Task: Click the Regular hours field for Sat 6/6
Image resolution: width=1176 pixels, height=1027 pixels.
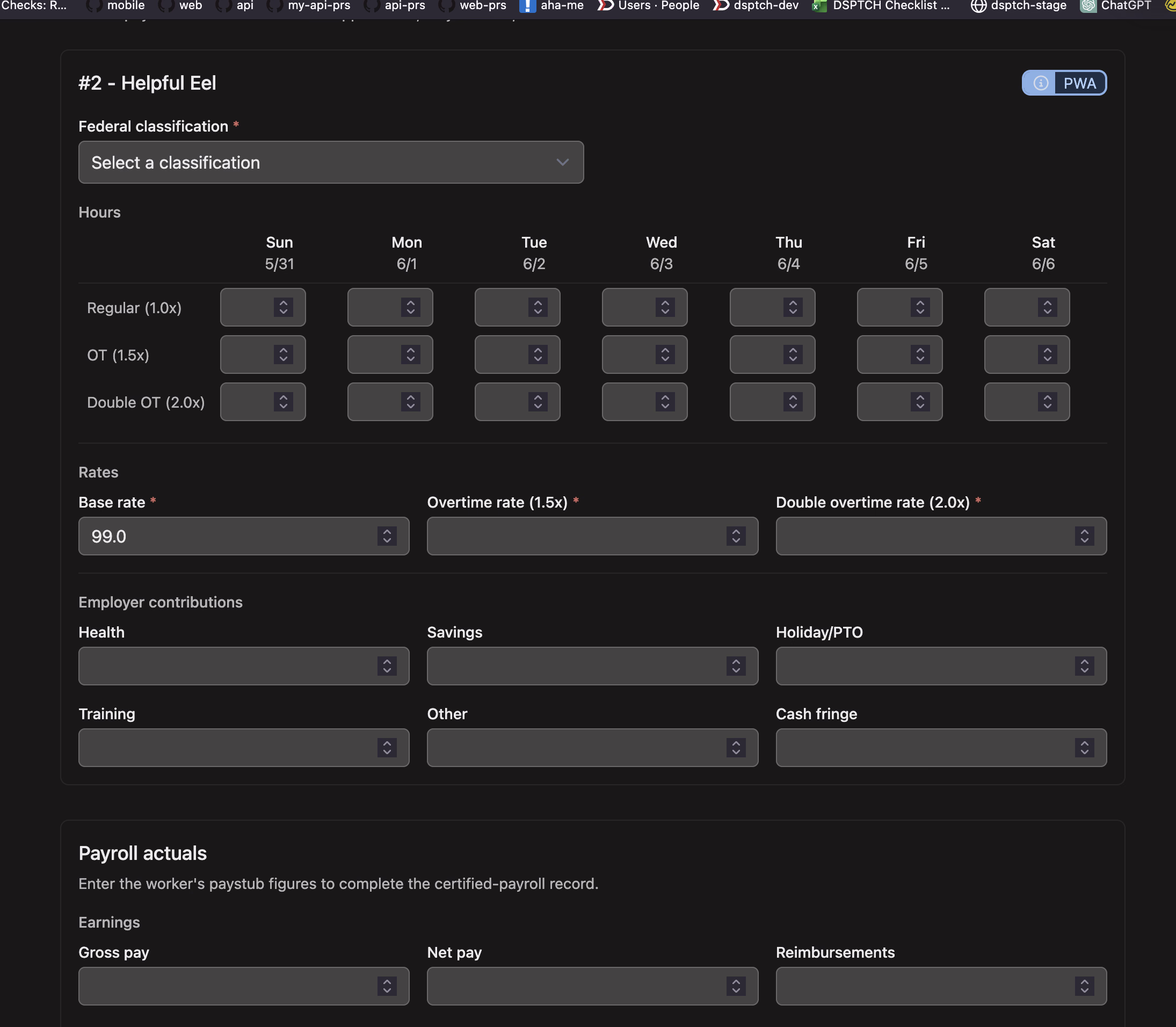Action: [x=1027, y=307]
